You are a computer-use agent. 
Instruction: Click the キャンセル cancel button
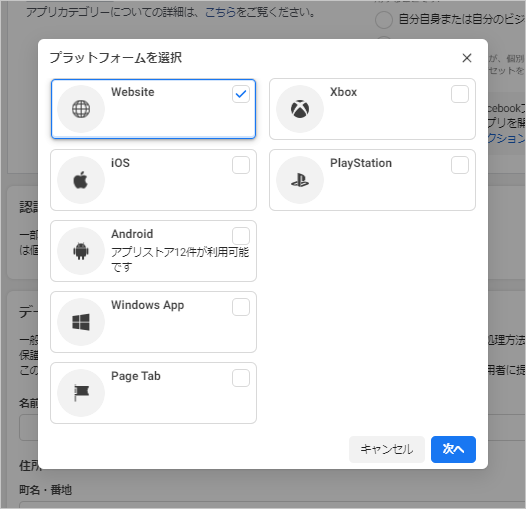pyautogui.click(x=387, y=449)
